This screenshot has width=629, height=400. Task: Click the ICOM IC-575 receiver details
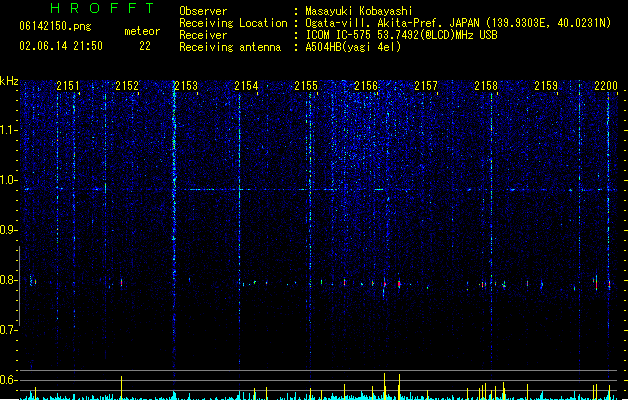(401, 35)
